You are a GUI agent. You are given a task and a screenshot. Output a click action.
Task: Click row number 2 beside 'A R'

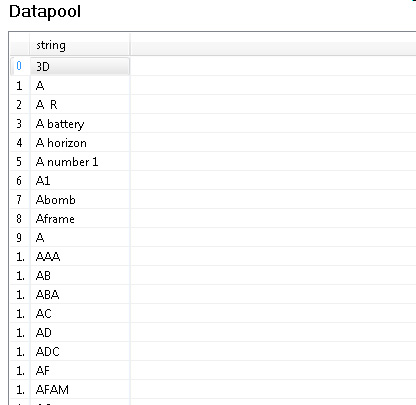coord(20,105)
